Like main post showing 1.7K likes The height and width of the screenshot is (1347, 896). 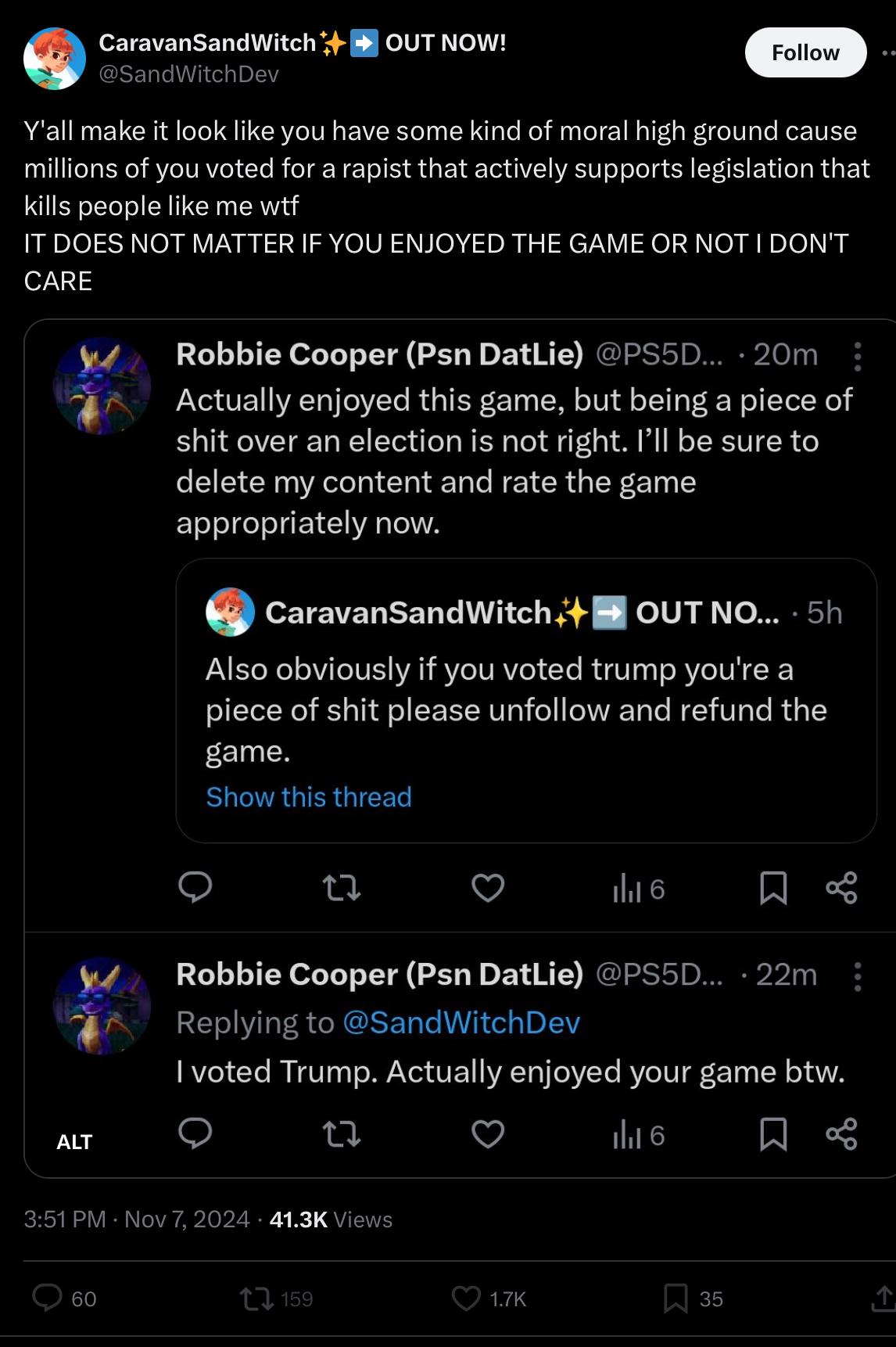(489, 1299)
